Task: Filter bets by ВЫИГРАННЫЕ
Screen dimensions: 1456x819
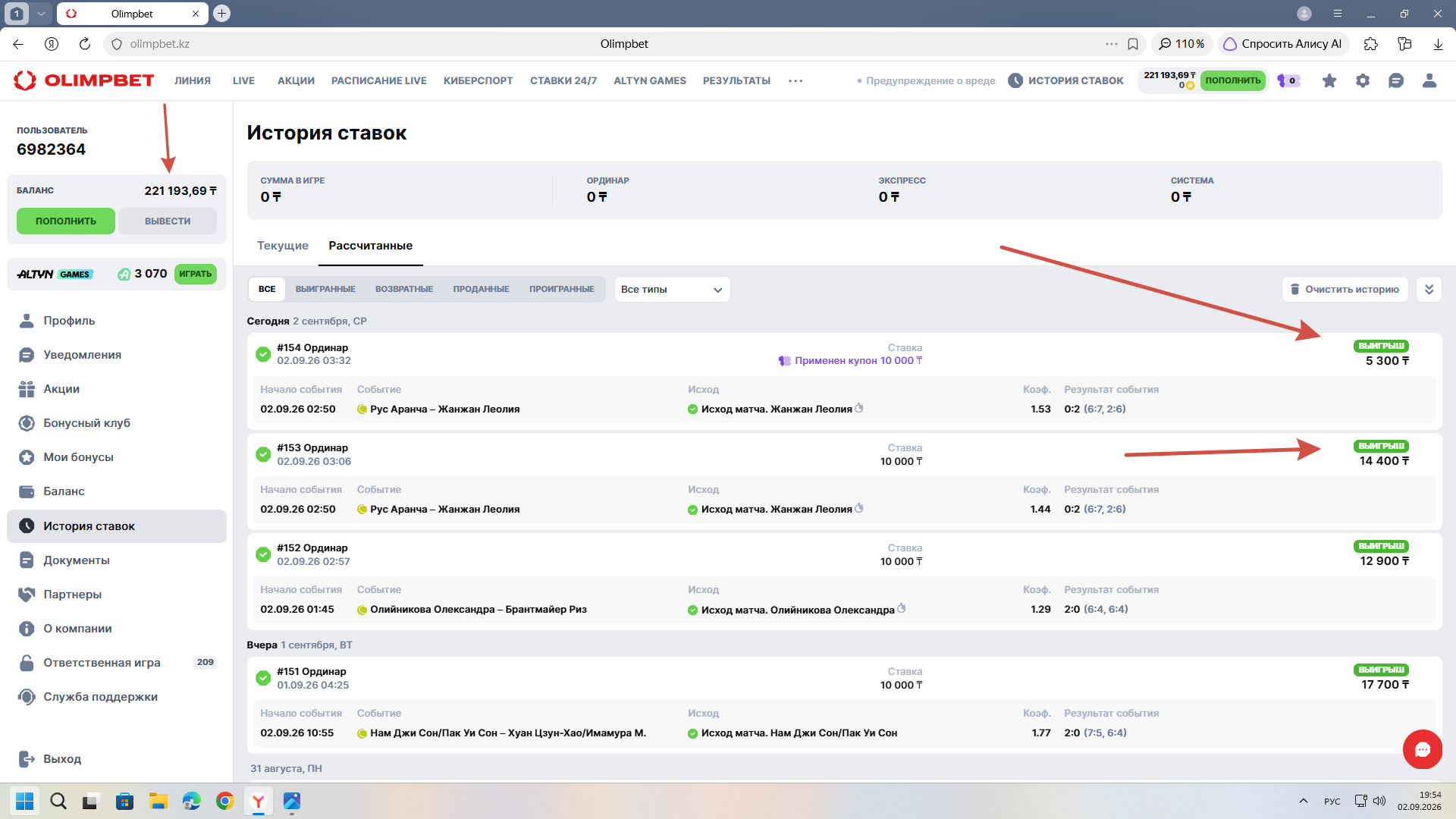Action: (325, 290)
